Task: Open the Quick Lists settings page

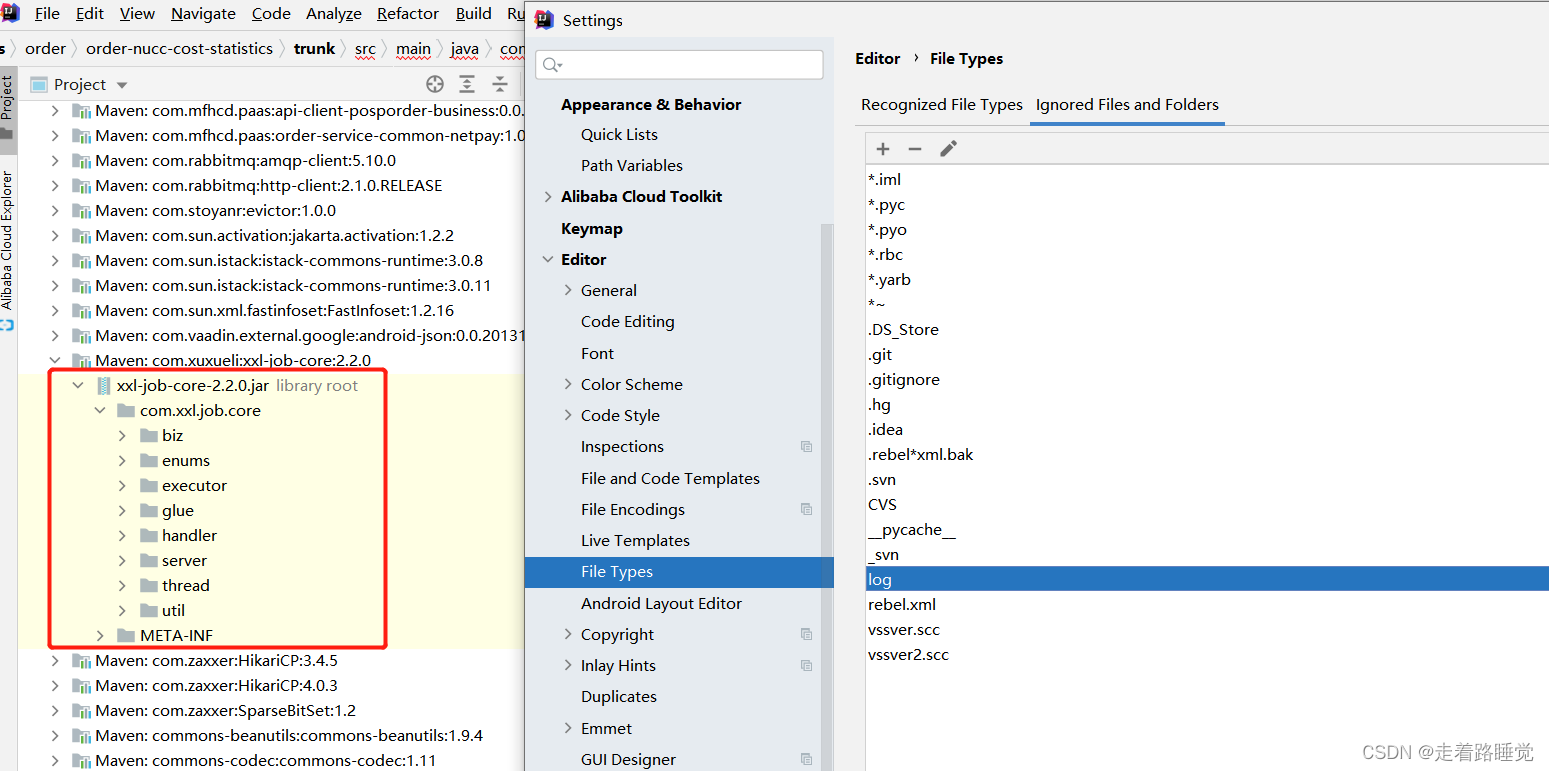Action: [x=619, y=135]
